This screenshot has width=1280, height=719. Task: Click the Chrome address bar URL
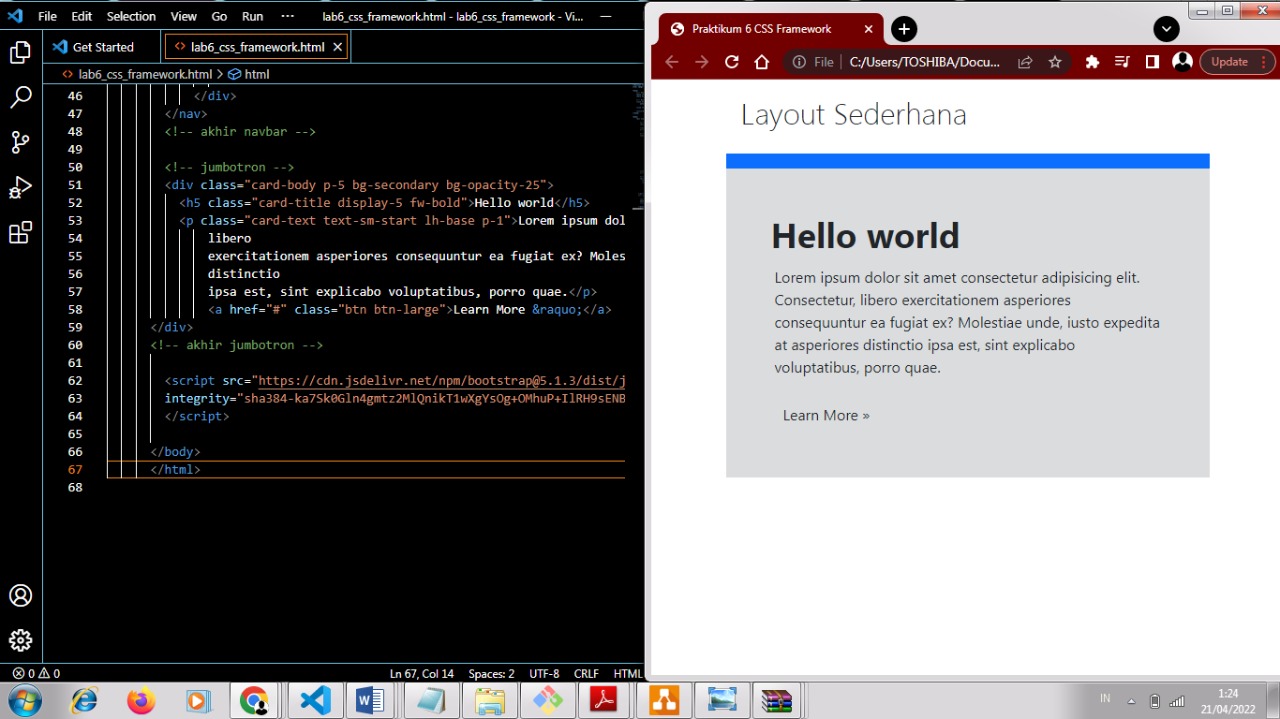point(924,62)
